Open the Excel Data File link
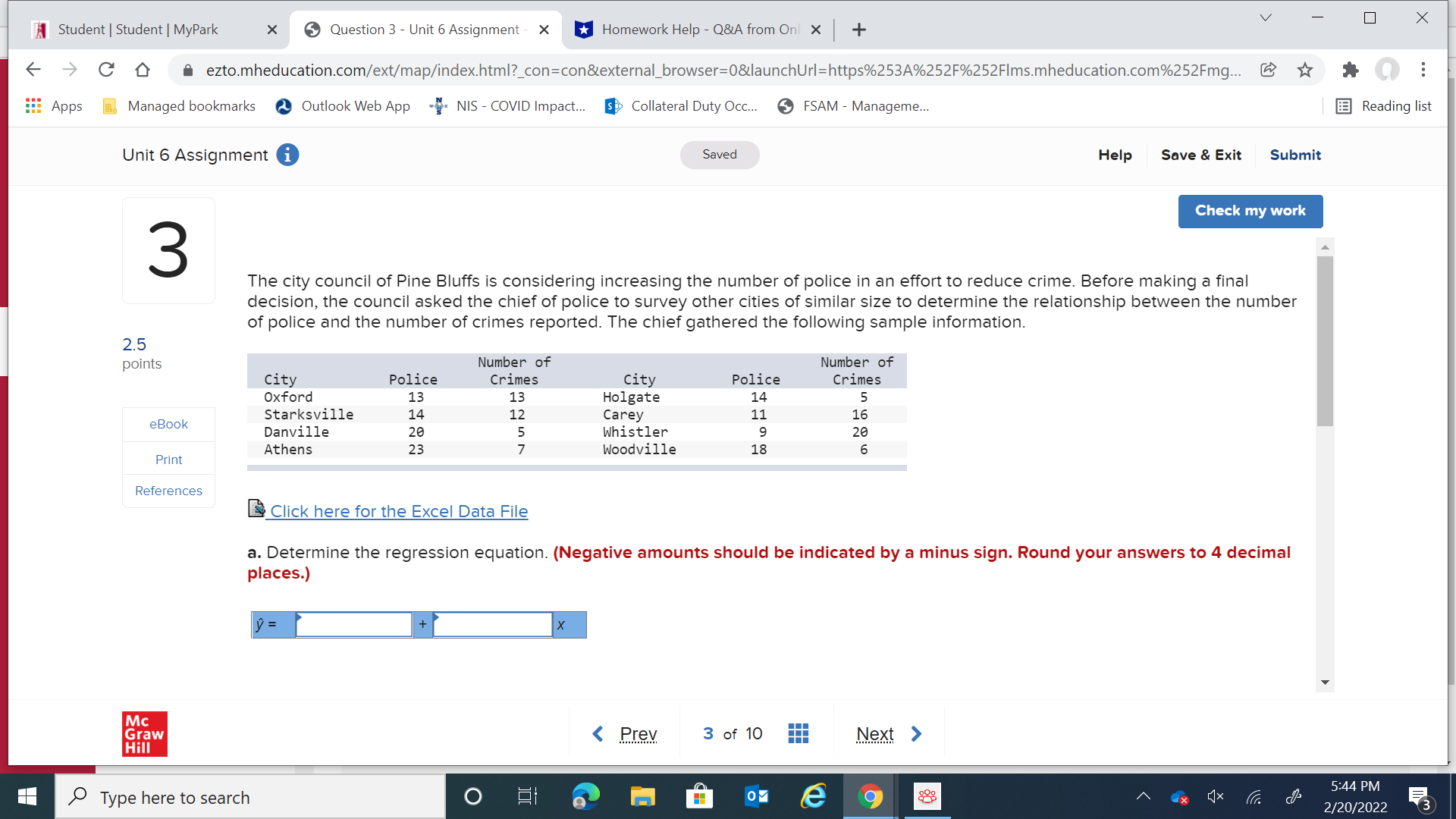Image resolution: width=1456 pixels, height=819 pixels. point(399,511)
